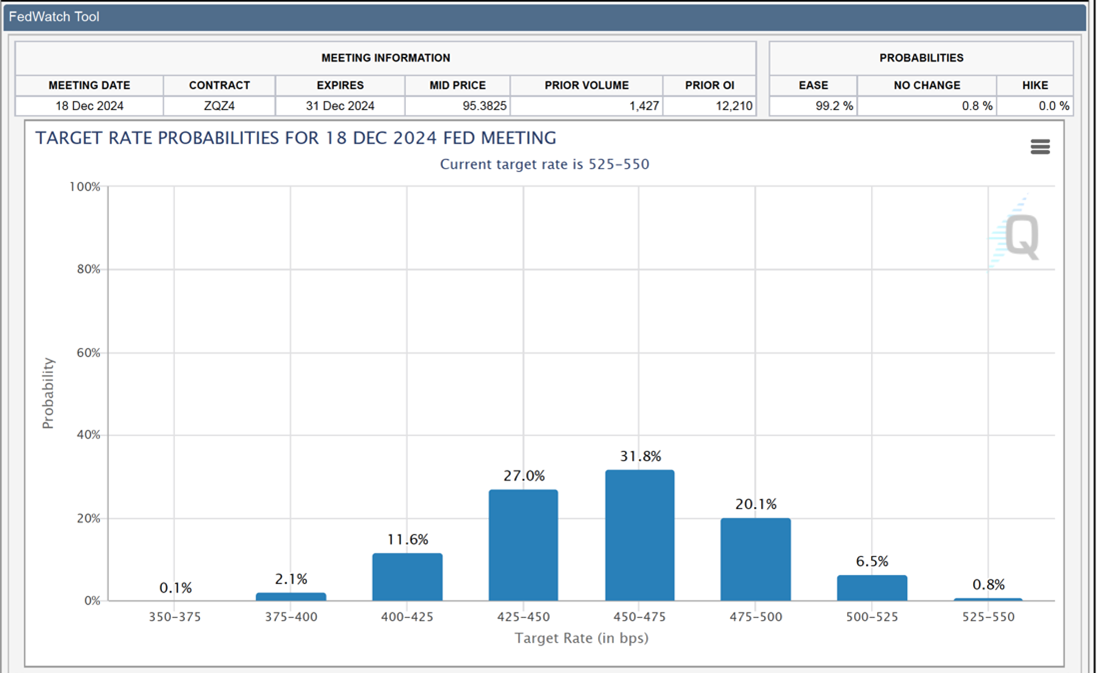
Task: Click the subtitle Current target rate is 525-550
Action: [544, 164]
